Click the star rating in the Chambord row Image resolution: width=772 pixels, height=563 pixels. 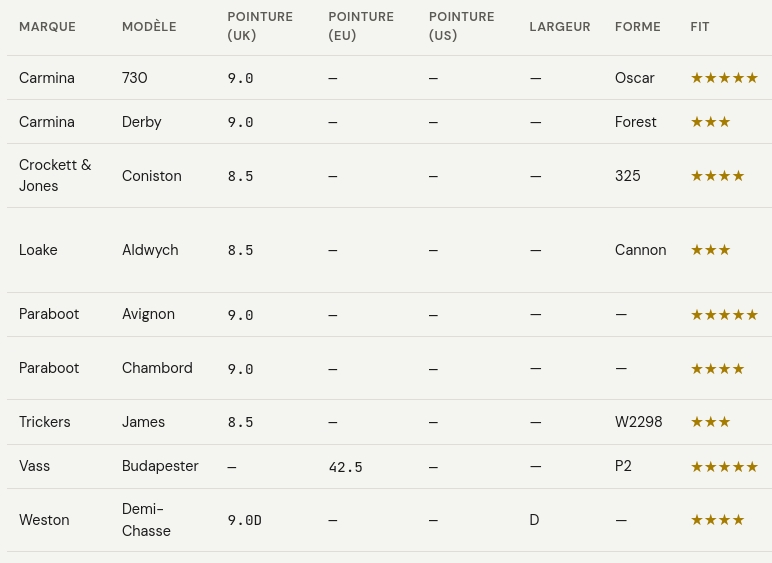pos(717,369)
